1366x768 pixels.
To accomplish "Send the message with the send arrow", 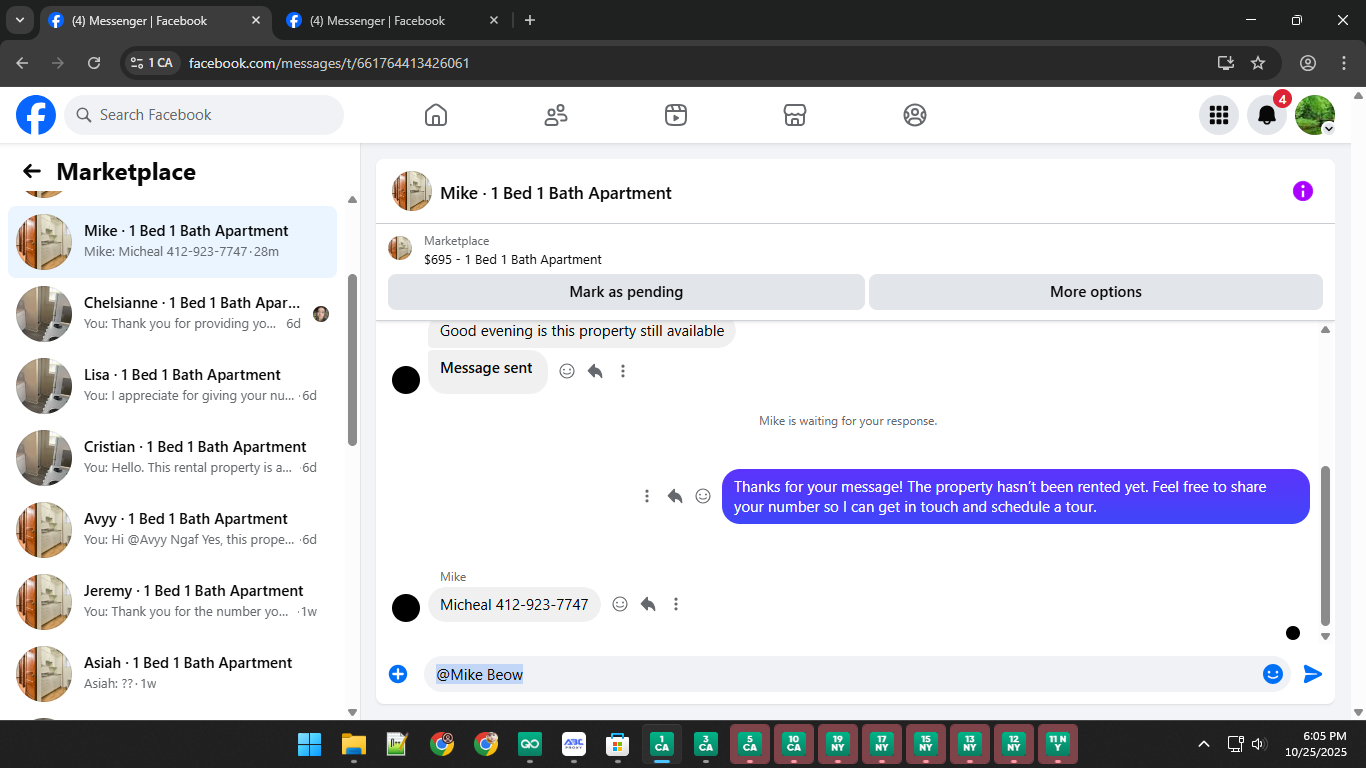I will 1313,674.
